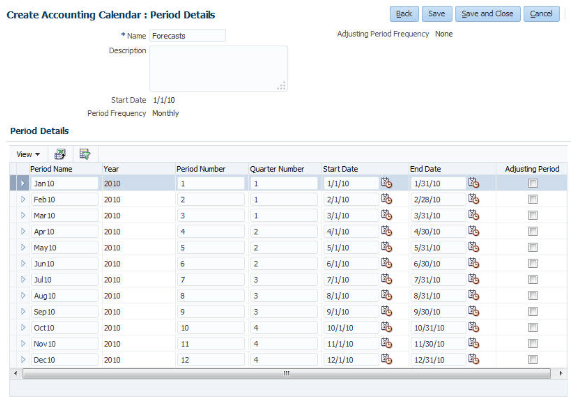
Task: Click the scroll left arrow of the table
Action: coord(15,373)
